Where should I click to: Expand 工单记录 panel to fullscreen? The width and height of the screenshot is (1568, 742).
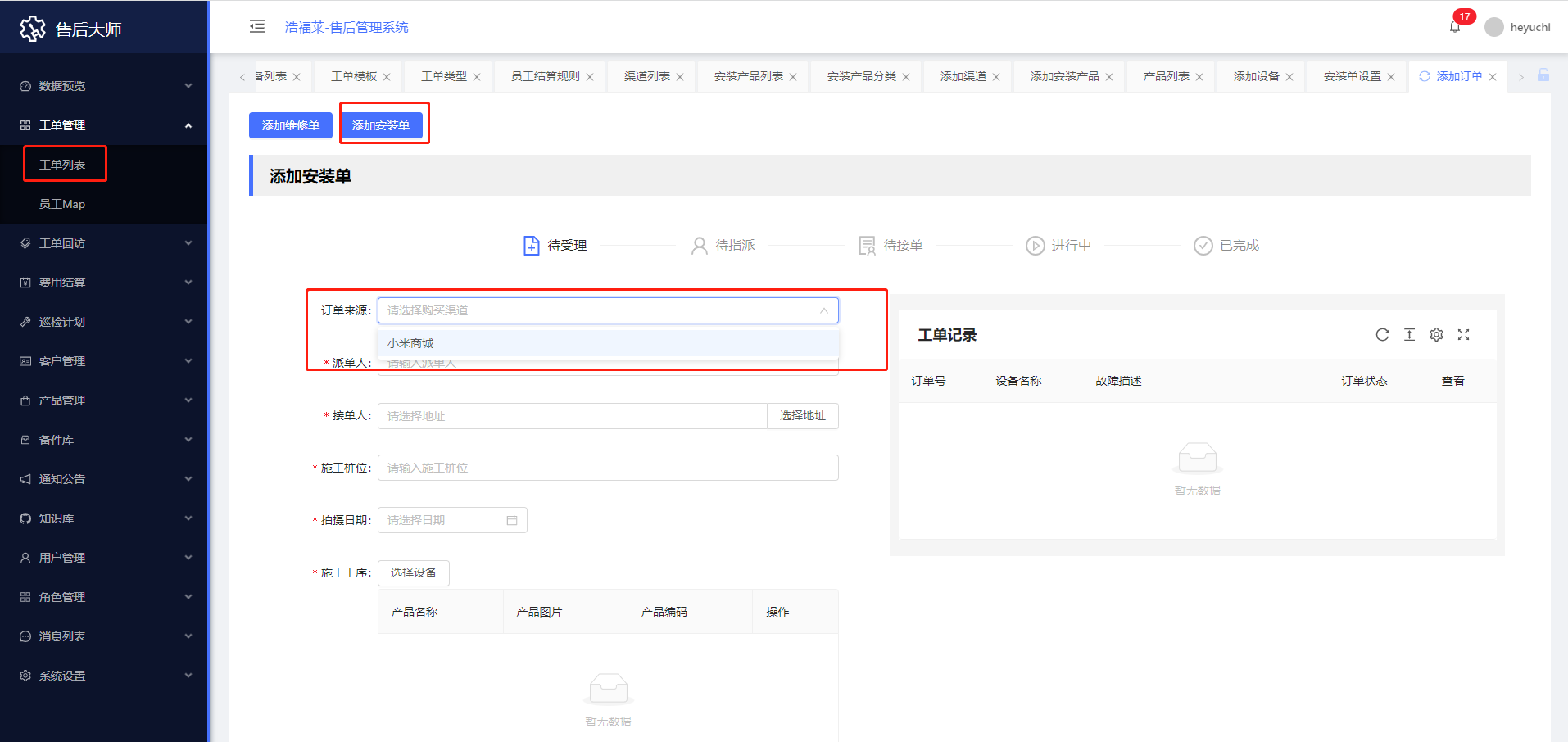pyautogui.click(x=1463, y=335)
